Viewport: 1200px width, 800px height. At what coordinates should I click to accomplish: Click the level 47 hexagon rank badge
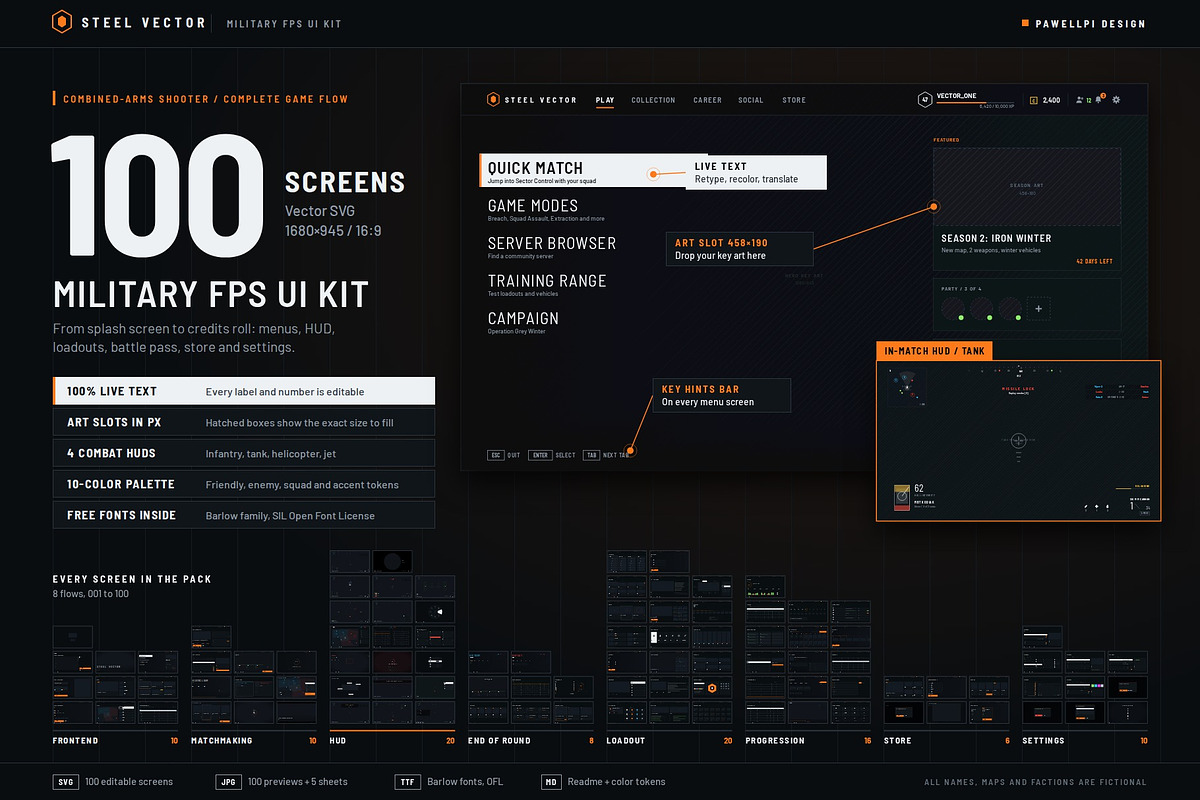[925, 100]
